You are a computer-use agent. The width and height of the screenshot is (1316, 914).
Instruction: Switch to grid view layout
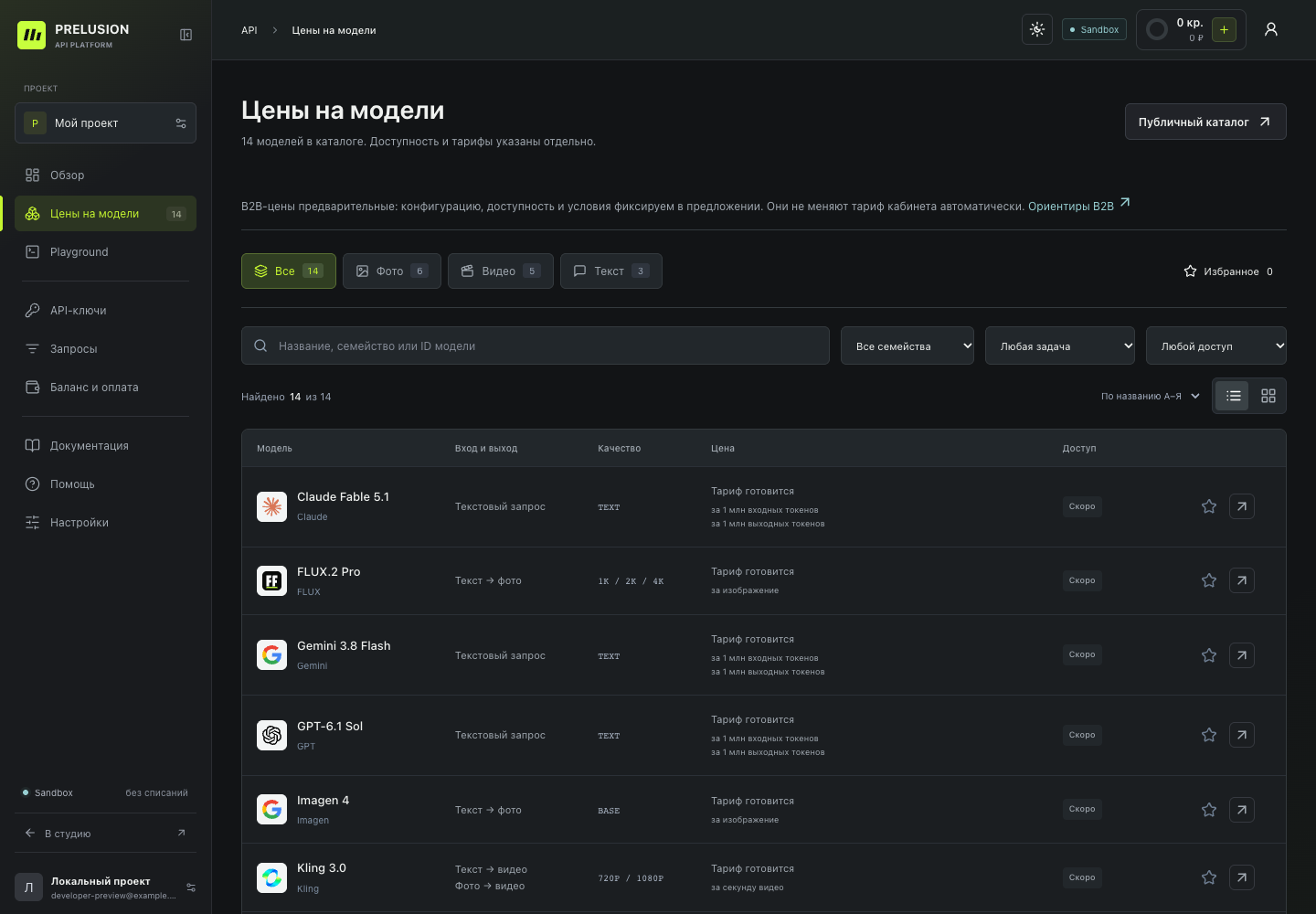click(x=1268, y=396)
